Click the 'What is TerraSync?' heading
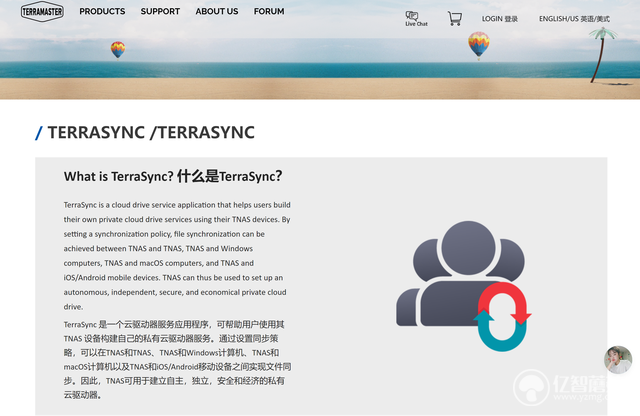This screenshot has height=416, width=640. [173, 176]
